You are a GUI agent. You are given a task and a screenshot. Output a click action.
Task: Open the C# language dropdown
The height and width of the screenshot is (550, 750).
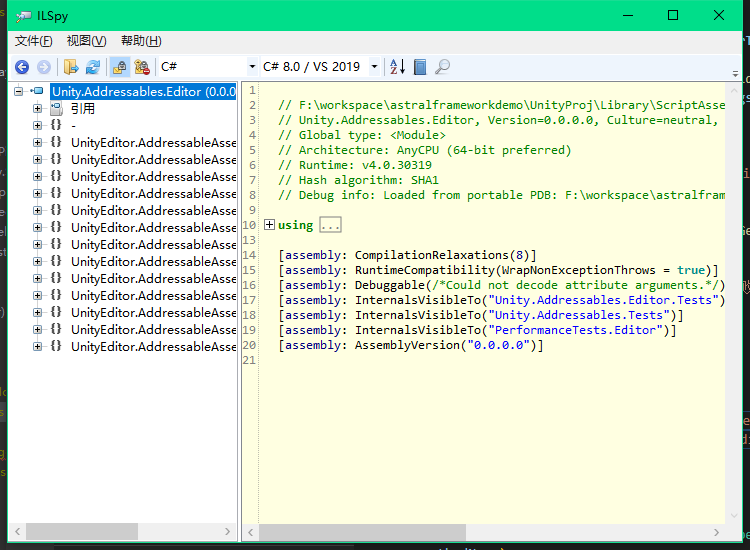252,67
